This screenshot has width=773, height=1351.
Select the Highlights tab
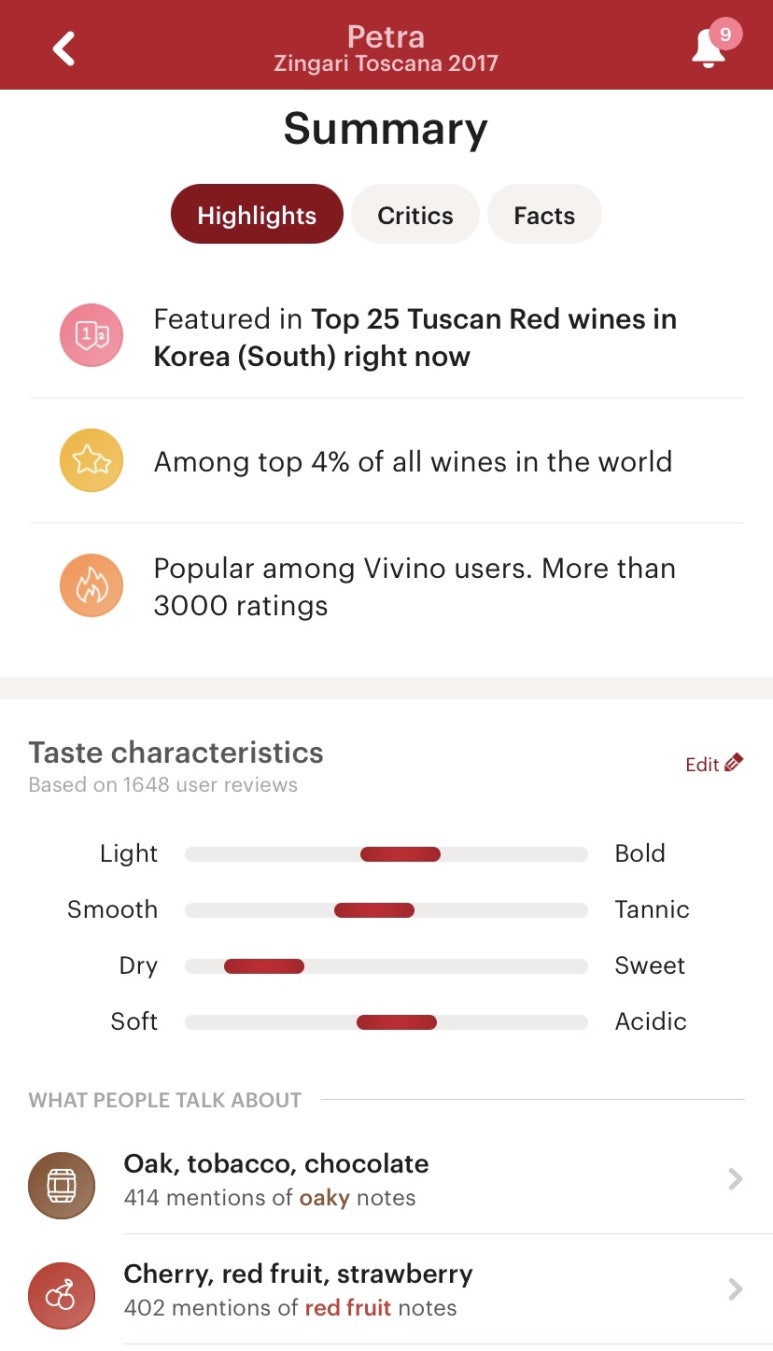257,215
